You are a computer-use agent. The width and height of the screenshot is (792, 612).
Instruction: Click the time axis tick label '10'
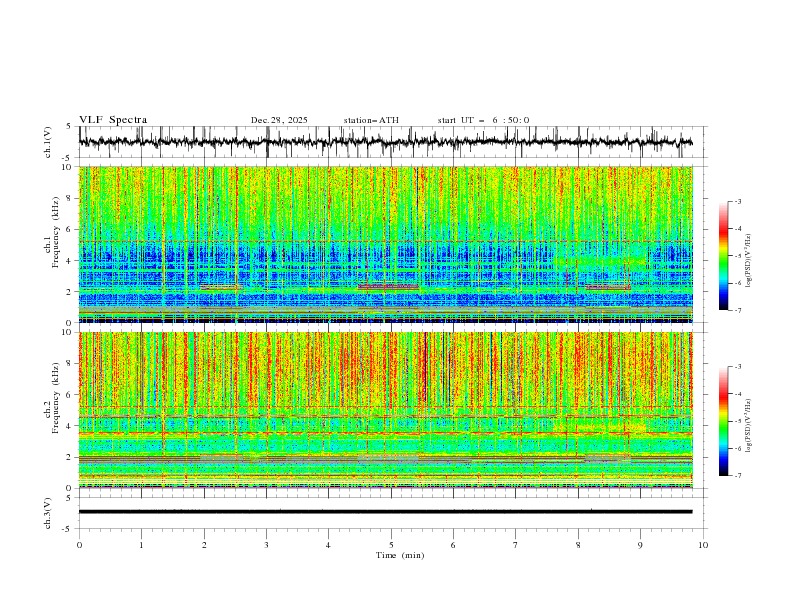click(x=703, y=545)
